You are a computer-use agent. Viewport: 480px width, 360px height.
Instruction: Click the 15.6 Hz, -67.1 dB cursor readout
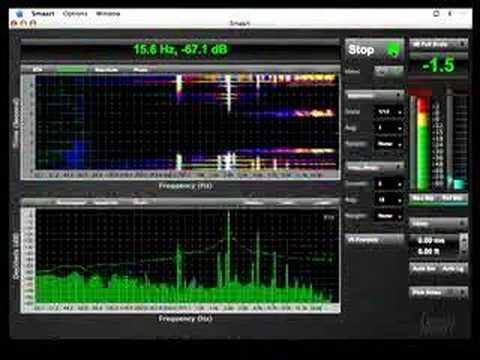point(180,50)
